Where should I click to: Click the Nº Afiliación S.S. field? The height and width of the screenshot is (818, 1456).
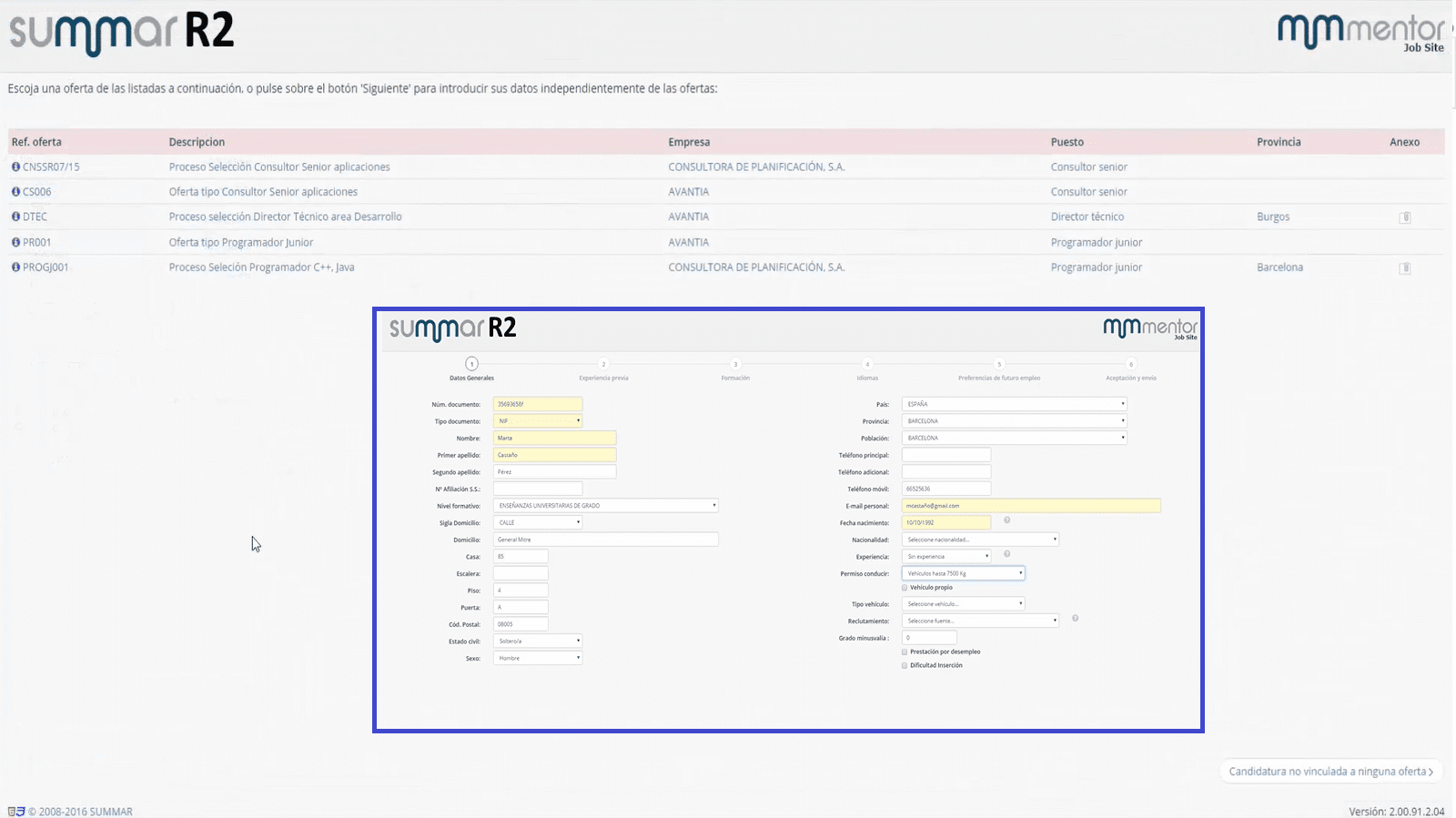[x=538, y=489]
